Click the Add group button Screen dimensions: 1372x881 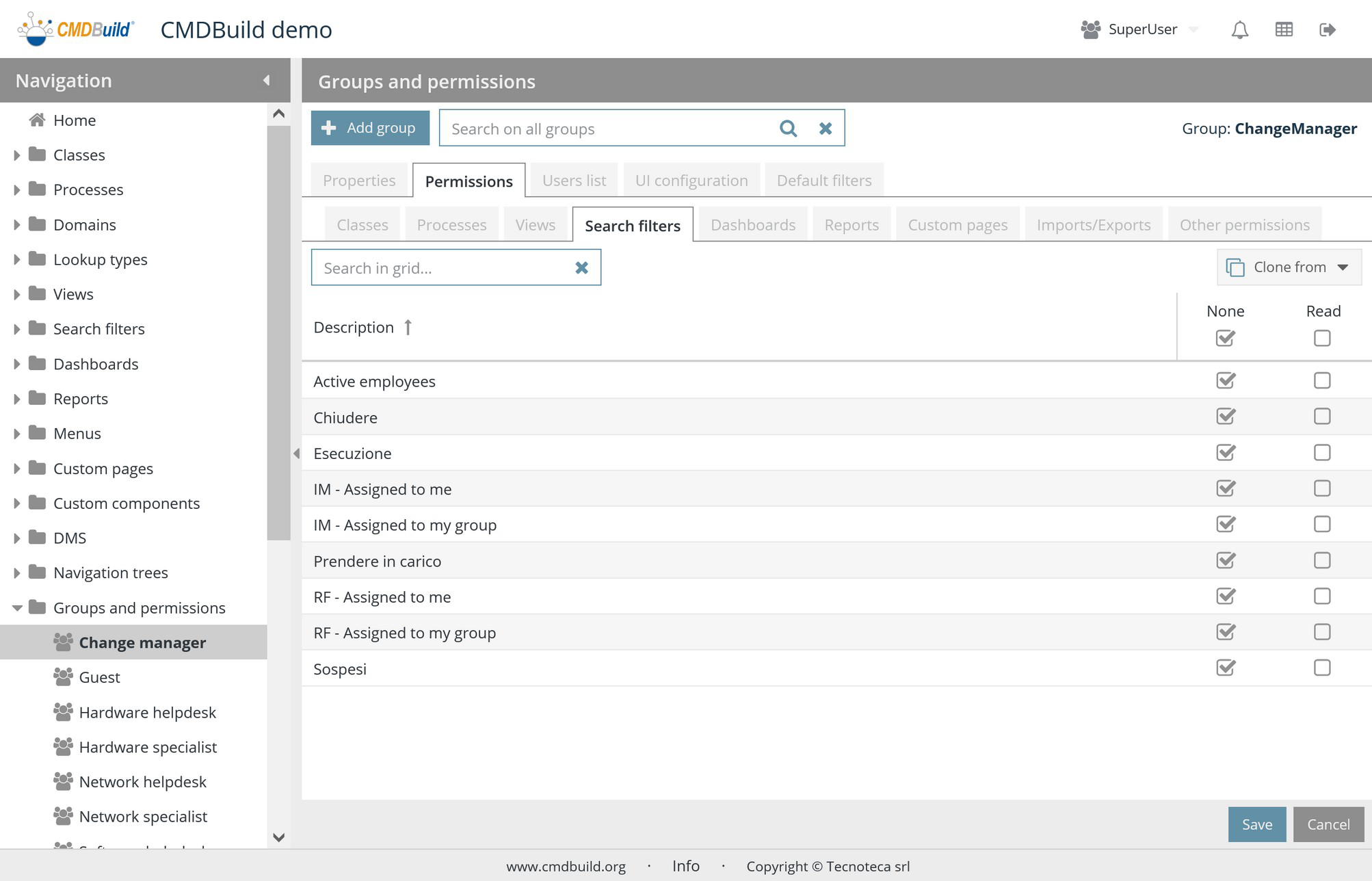point(370,128)
